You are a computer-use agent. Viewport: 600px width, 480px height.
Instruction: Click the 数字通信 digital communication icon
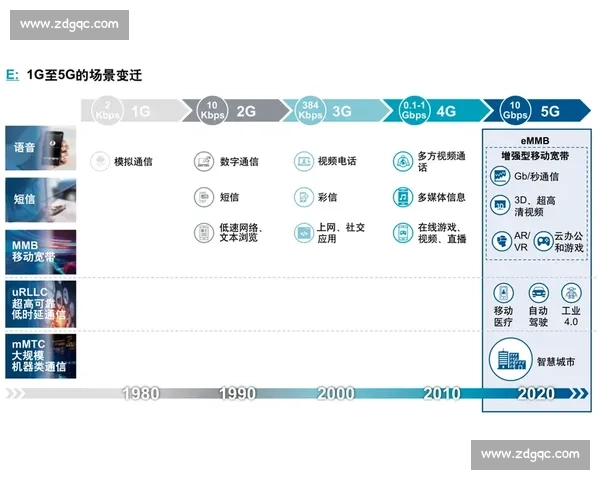204,161
